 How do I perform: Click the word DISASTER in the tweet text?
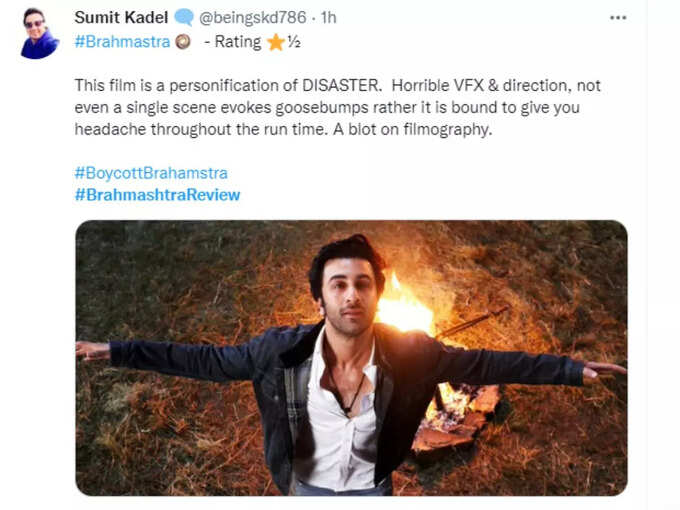pyautogui.click(x=341, y=85)
